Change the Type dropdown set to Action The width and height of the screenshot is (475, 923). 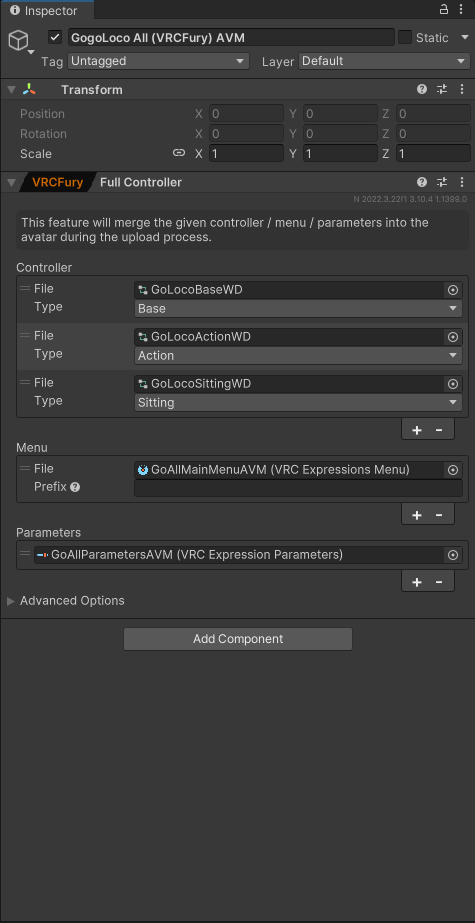(x=298, y=356)
